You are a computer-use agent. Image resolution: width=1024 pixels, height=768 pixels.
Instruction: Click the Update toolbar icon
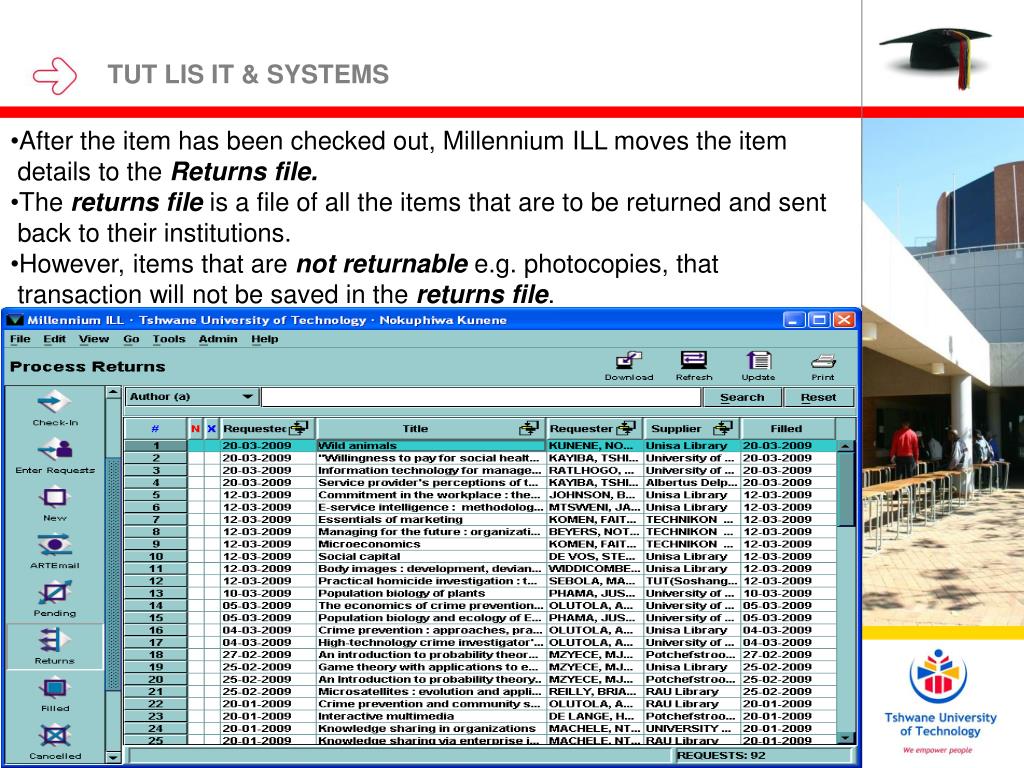coord(758,366)
